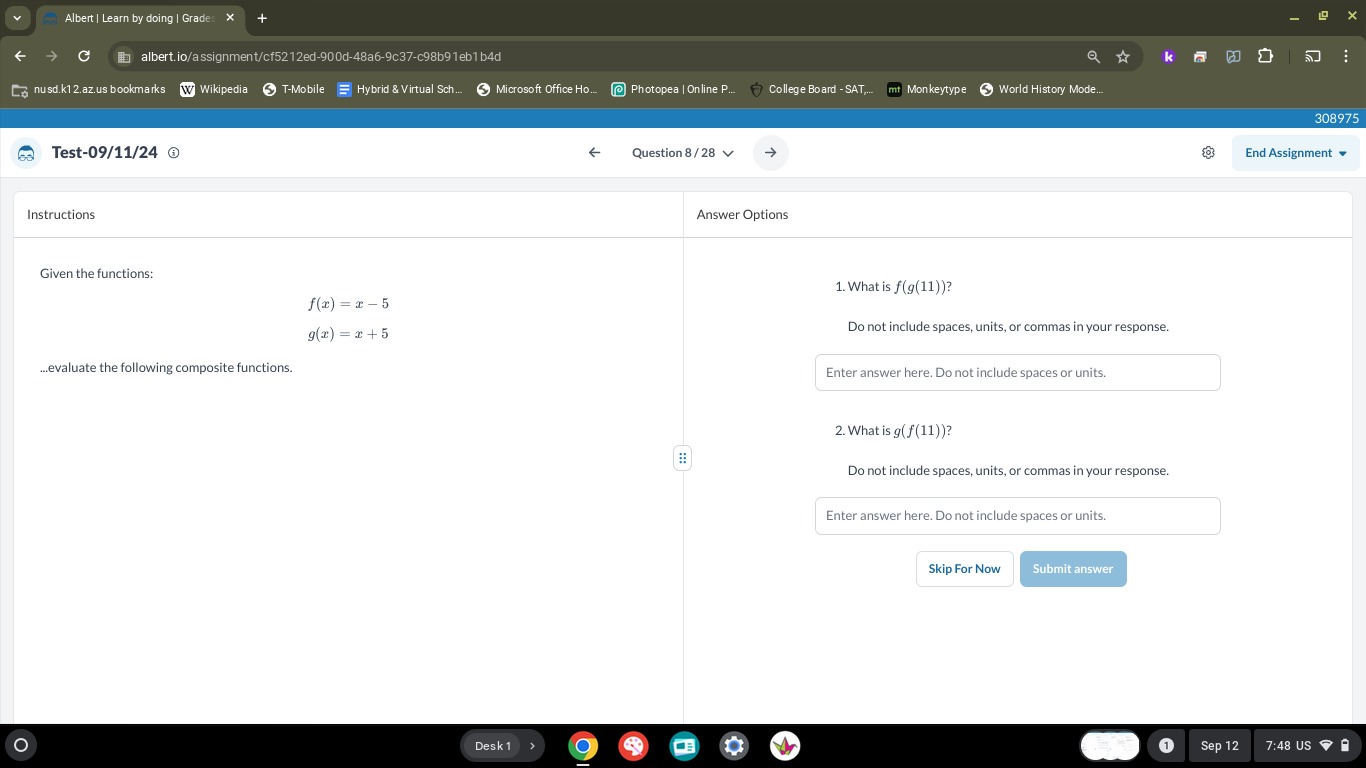
Task: Open the Hybrid & Virtual Sch... bookmark
Action: pyautogui.click(x=400, y=89)
